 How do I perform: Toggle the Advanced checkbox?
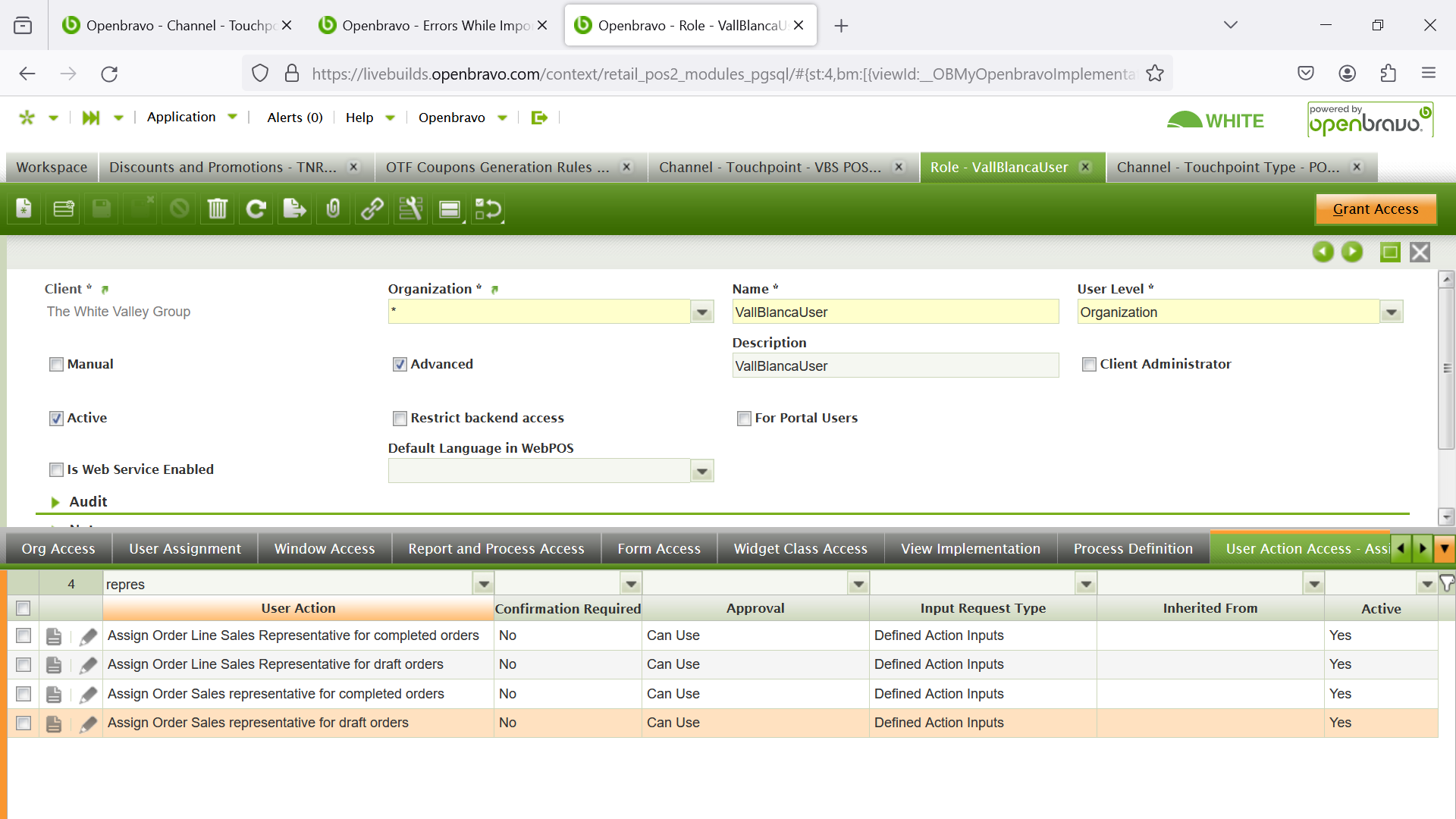pyautogui.click(x=400, y=364)
